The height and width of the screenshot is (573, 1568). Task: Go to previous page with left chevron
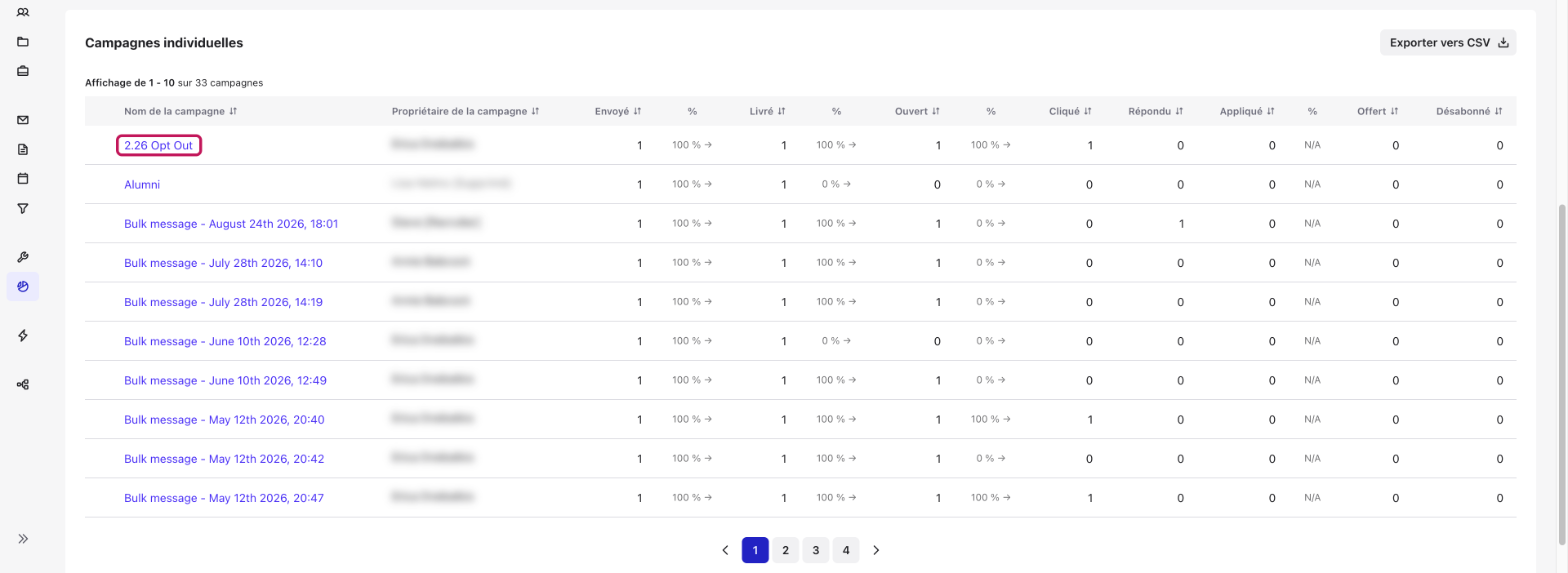point(725,550)
